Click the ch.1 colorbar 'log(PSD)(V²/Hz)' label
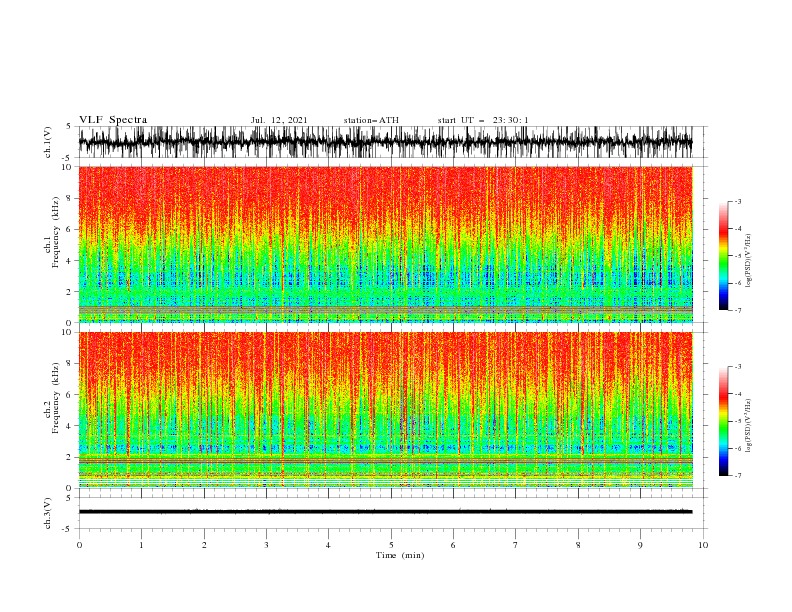The height and width of the screenshot is (612, 792). (748, 261)
